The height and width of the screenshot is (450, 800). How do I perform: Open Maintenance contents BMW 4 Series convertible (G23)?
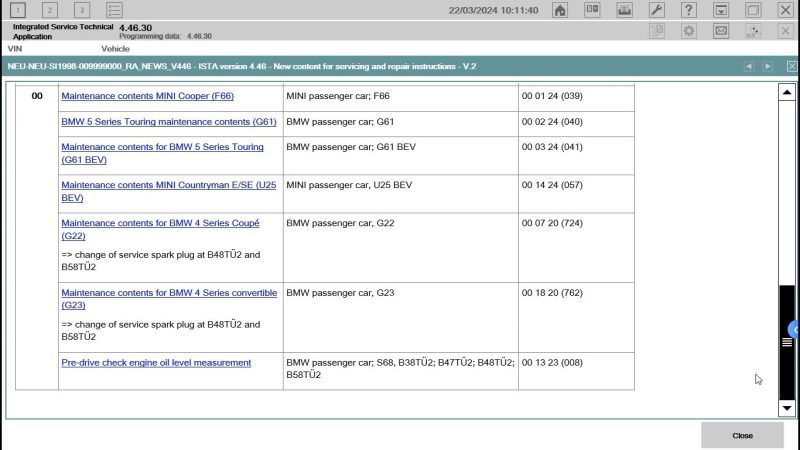click(169, 299)
